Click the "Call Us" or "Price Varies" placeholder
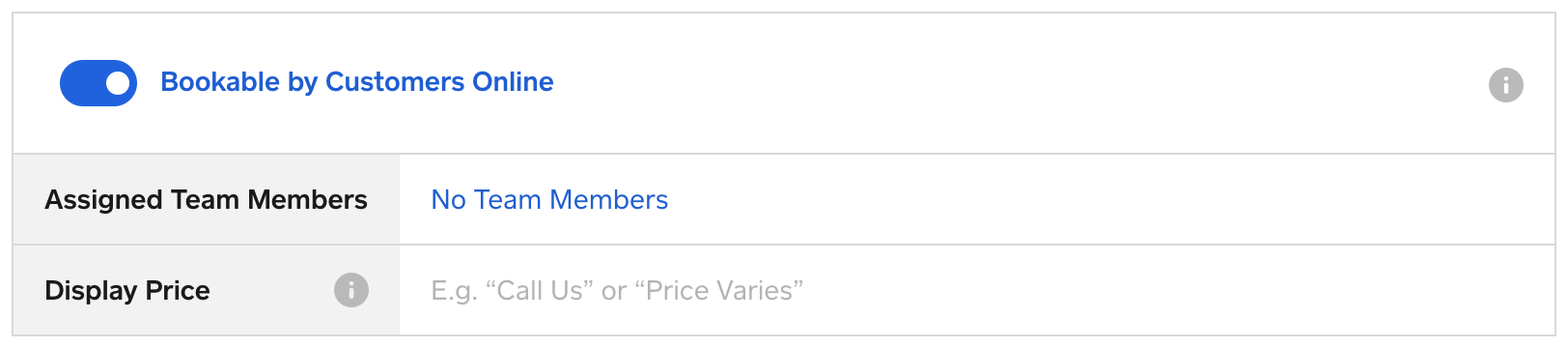 point(617,290)
